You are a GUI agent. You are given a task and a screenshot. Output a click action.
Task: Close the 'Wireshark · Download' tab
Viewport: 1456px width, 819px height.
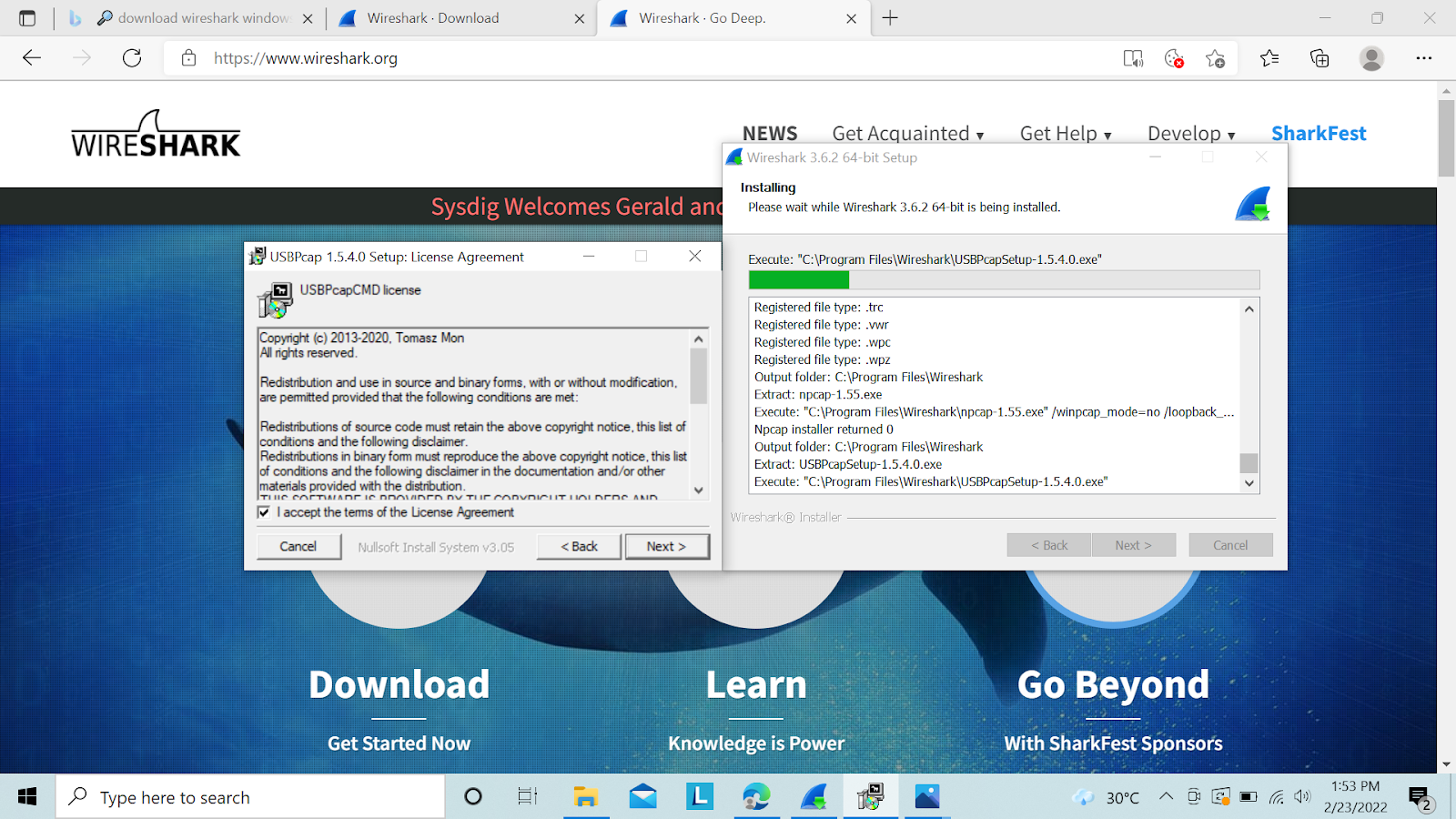(580, 18)
